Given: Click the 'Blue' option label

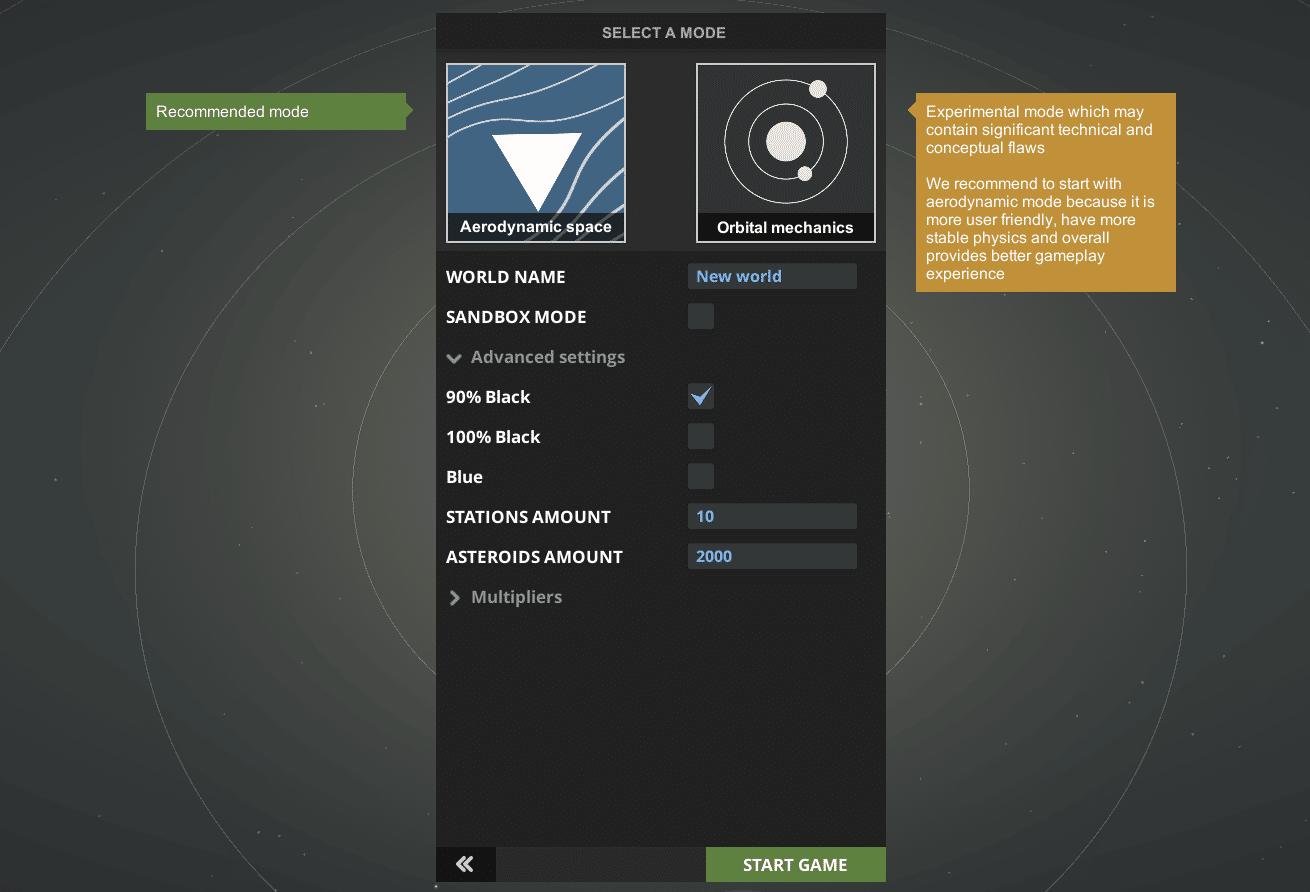Looking at the screenshot, I should pos(464,477).
